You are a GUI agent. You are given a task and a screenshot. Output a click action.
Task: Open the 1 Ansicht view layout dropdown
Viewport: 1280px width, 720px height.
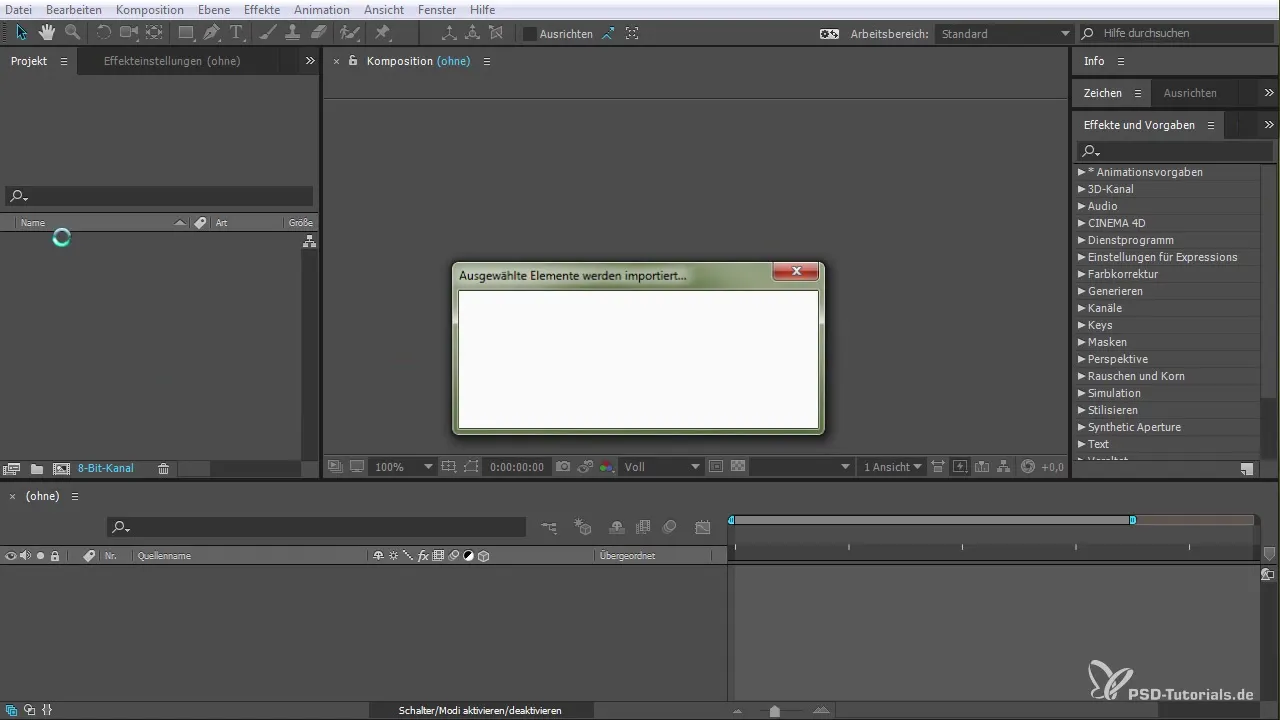click(892, 467)
